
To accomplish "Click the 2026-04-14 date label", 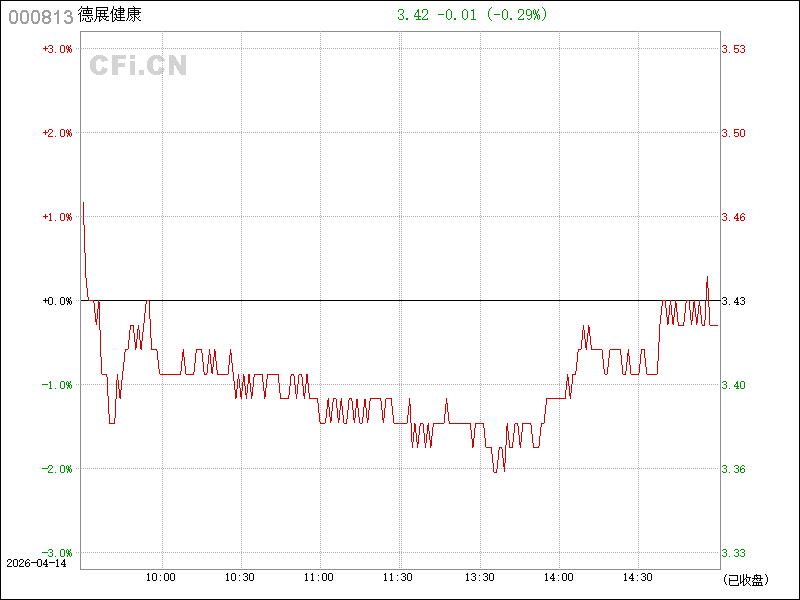I will pos(35,564).
